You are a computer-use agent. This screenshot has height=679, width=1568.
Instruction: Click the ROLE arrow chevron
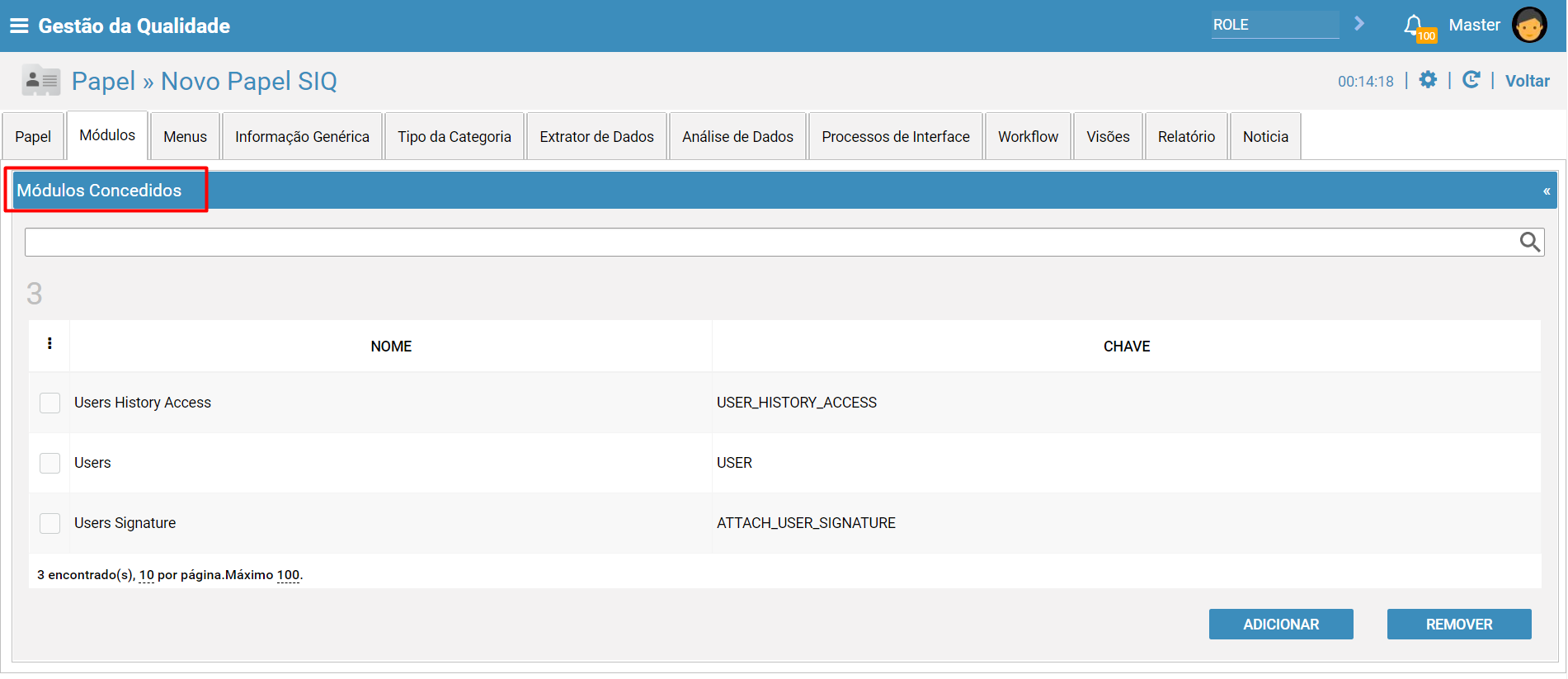point(1359,24)
